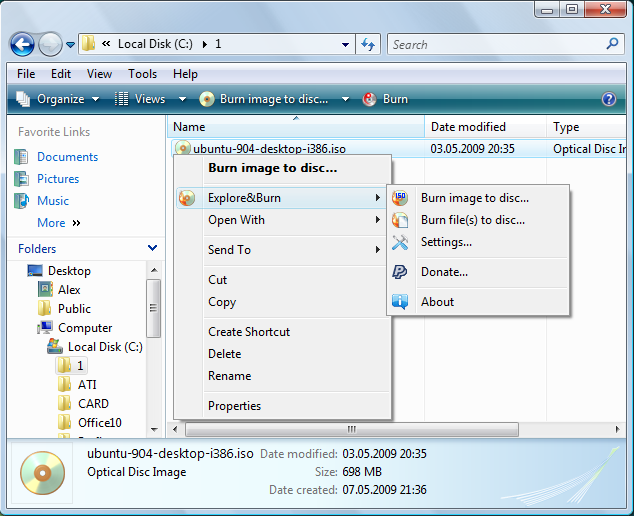Click the address bar folder icon

pos(88,44)
